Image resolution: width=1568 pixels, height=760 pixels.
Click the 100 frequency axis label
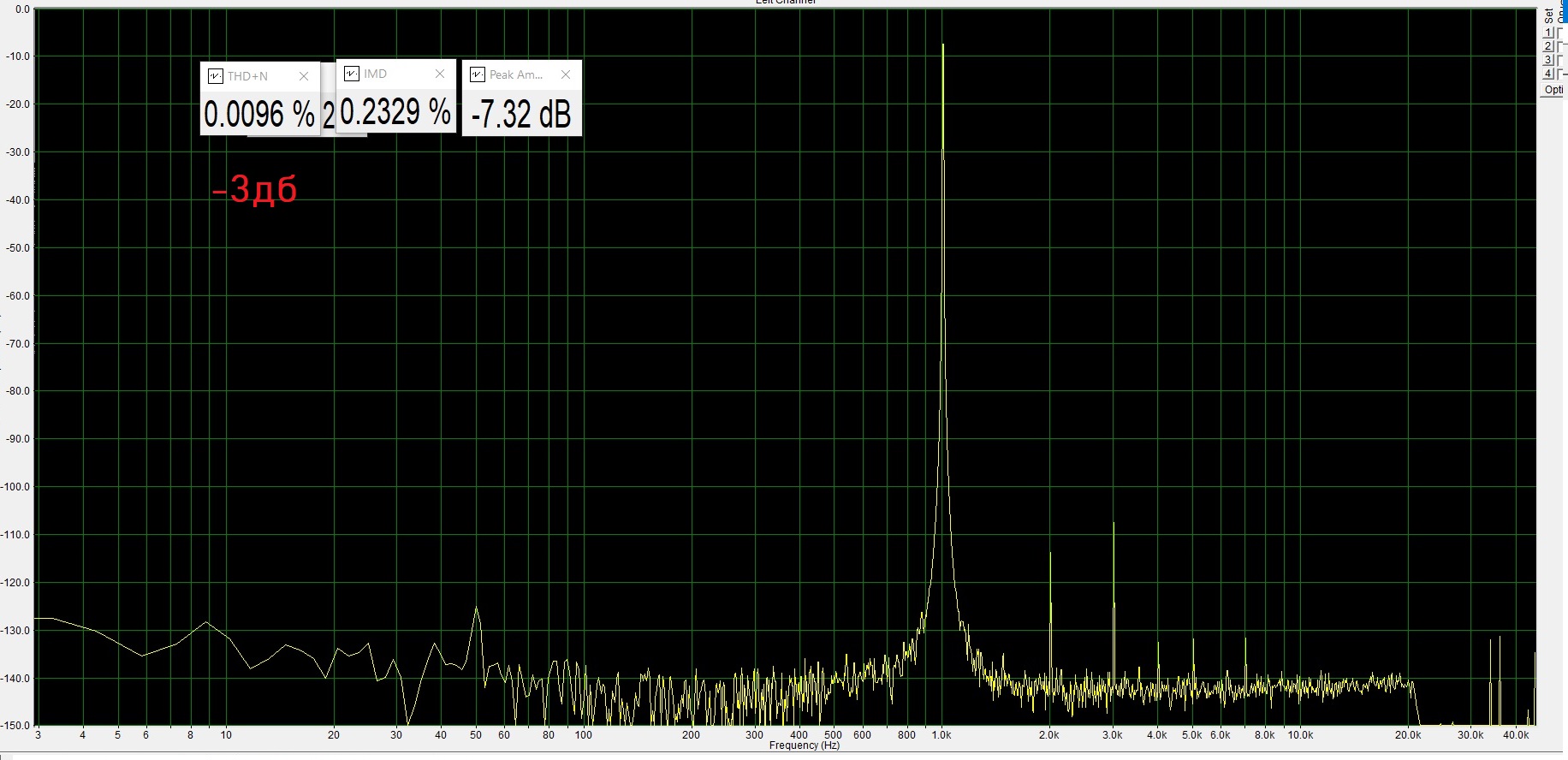pos(583,735)
